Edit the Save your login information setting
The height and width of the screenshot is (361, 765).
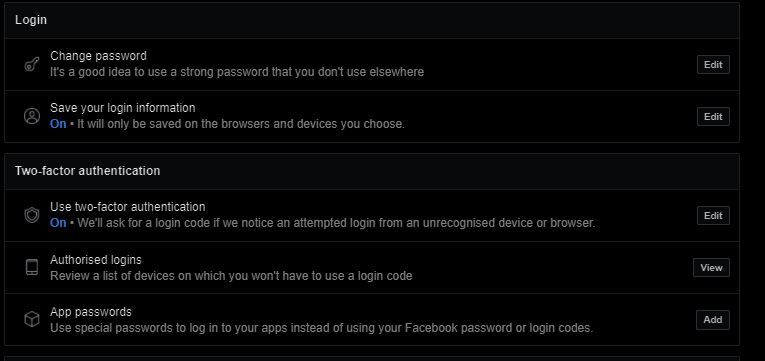(x=713, y=117)
